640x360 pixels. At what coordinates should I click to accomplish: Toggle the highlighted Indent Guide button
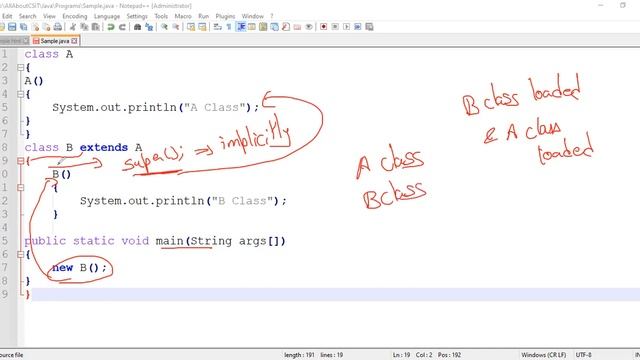(241, 27)
